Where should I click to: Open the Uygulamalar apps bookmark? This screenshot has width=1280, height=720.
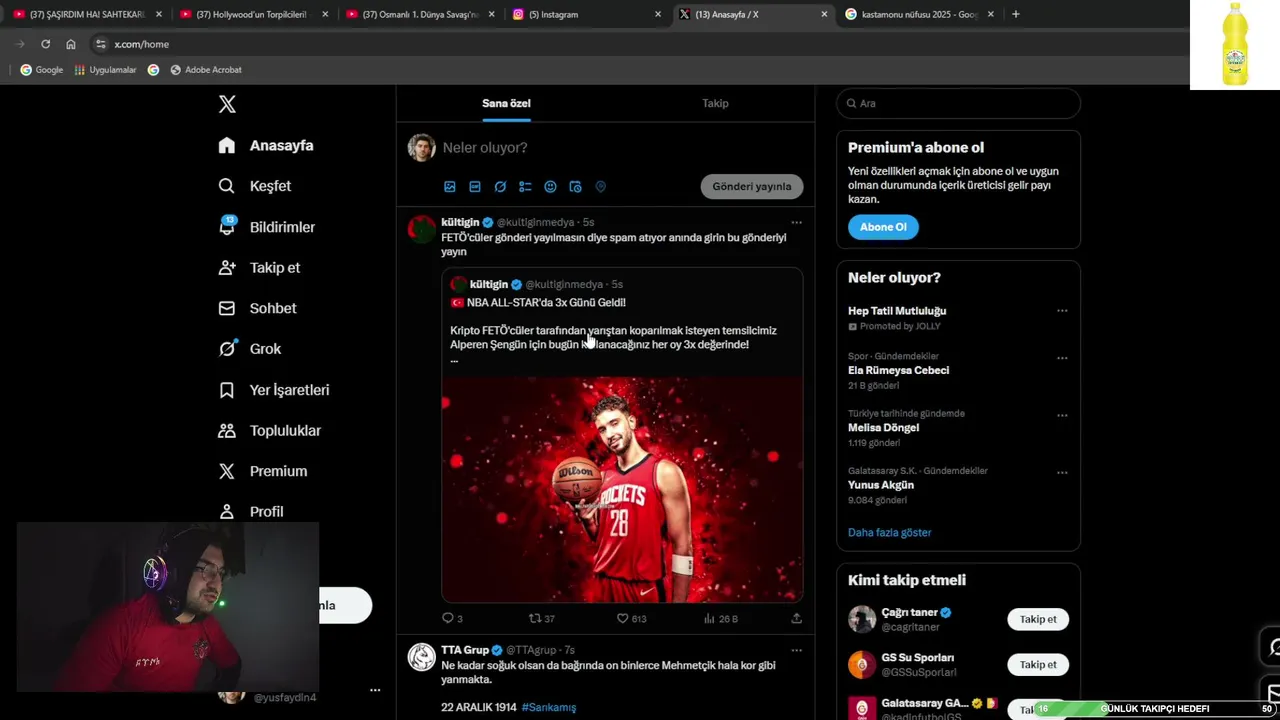104,70
